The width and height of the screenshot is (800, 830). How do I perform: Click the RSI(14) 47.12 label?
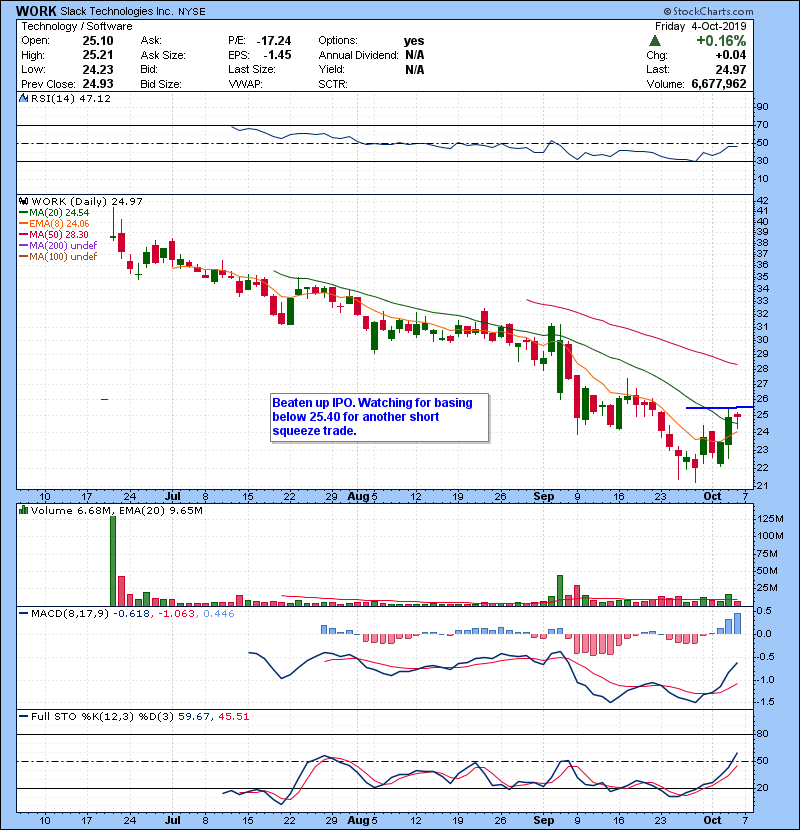(x=71, y=98)
